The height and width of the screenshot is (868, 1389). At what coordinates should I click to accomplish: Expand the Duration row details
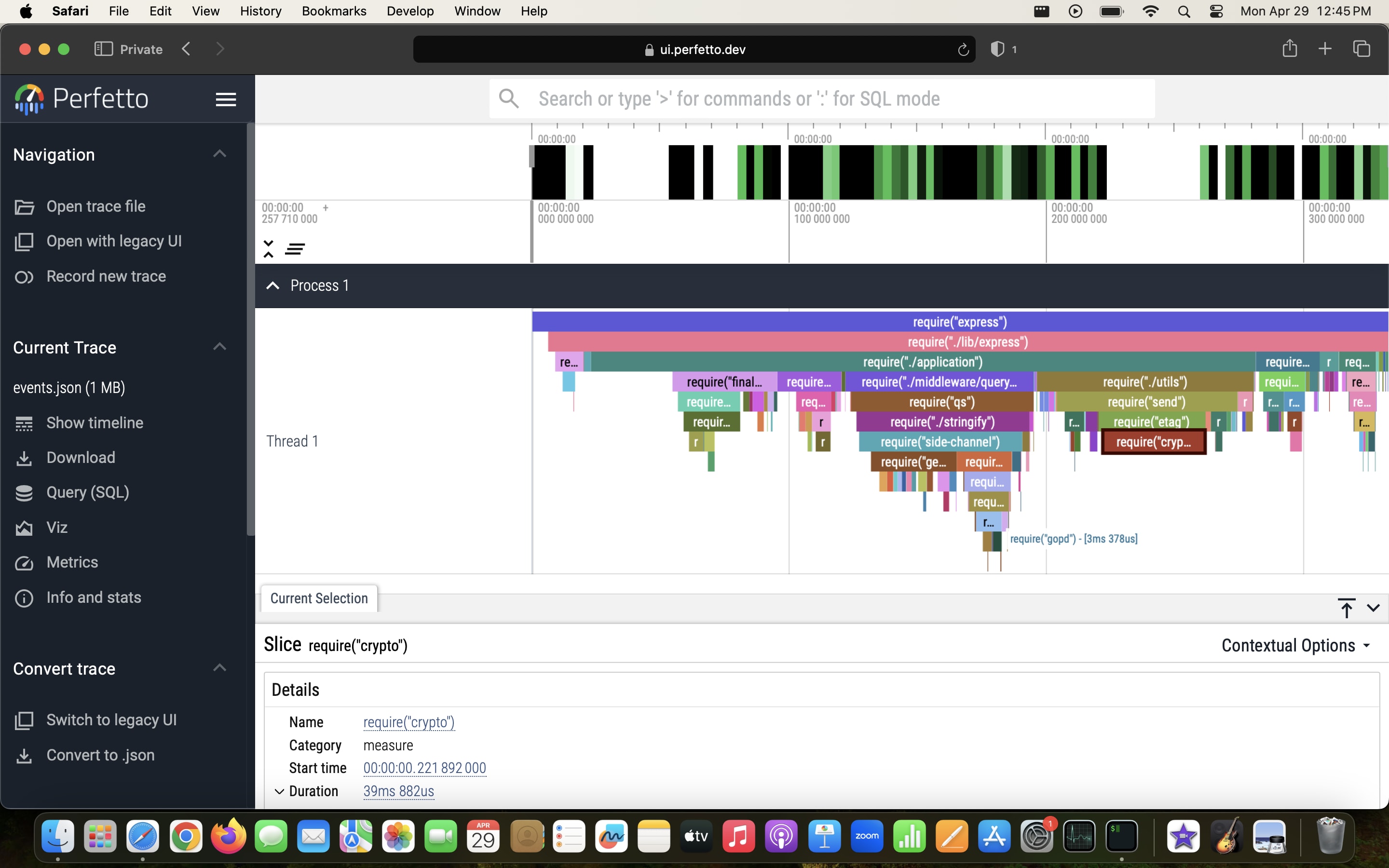pos(279,791)
